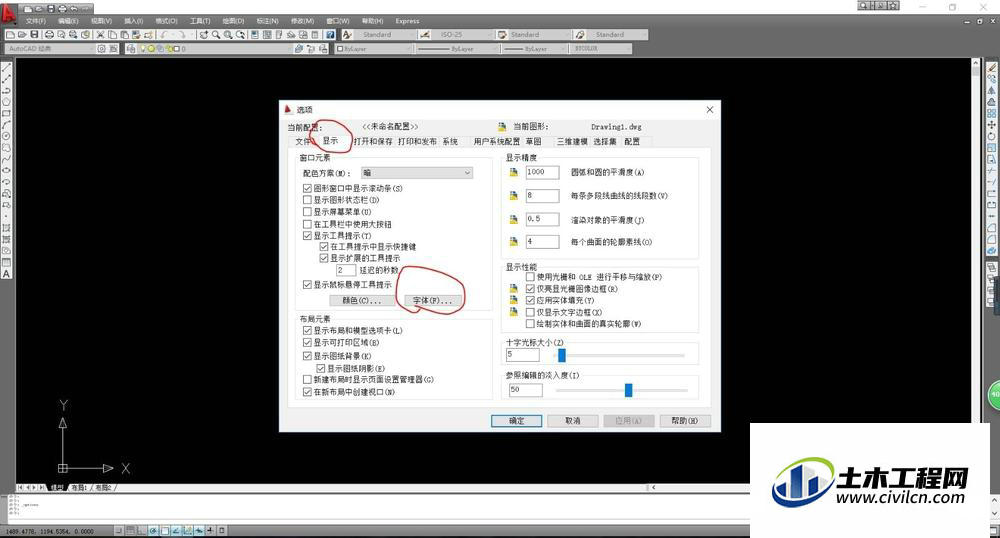Open the multileader style Standard dropdown
Screen dimensions: 1000x538
coord(617,34)
